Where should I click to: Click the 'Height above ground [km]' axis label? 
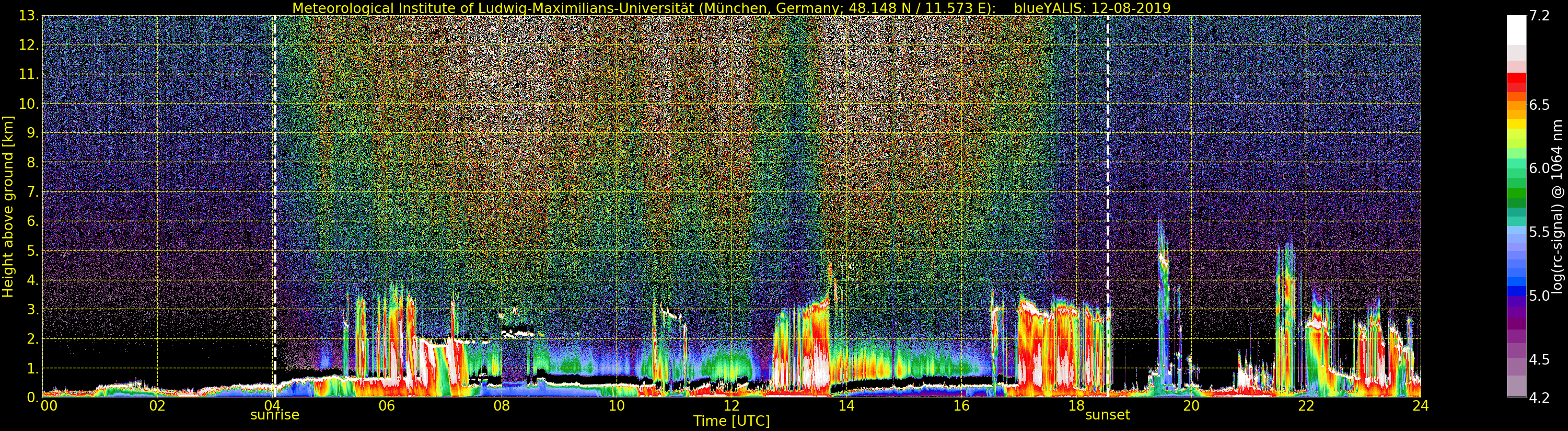point(8,206)
